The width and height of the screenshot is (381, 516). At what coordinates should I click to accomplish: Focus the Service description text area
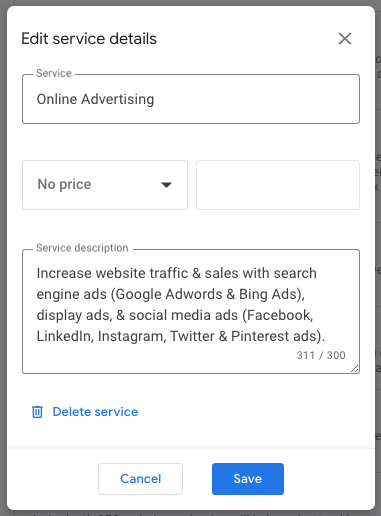pyautogui.click(x=191, y=311)
